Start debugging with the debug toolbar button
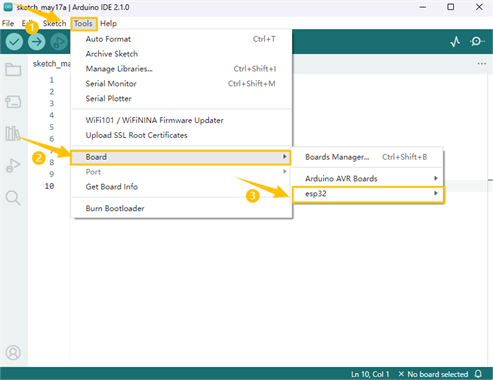 tap(59, 42)
